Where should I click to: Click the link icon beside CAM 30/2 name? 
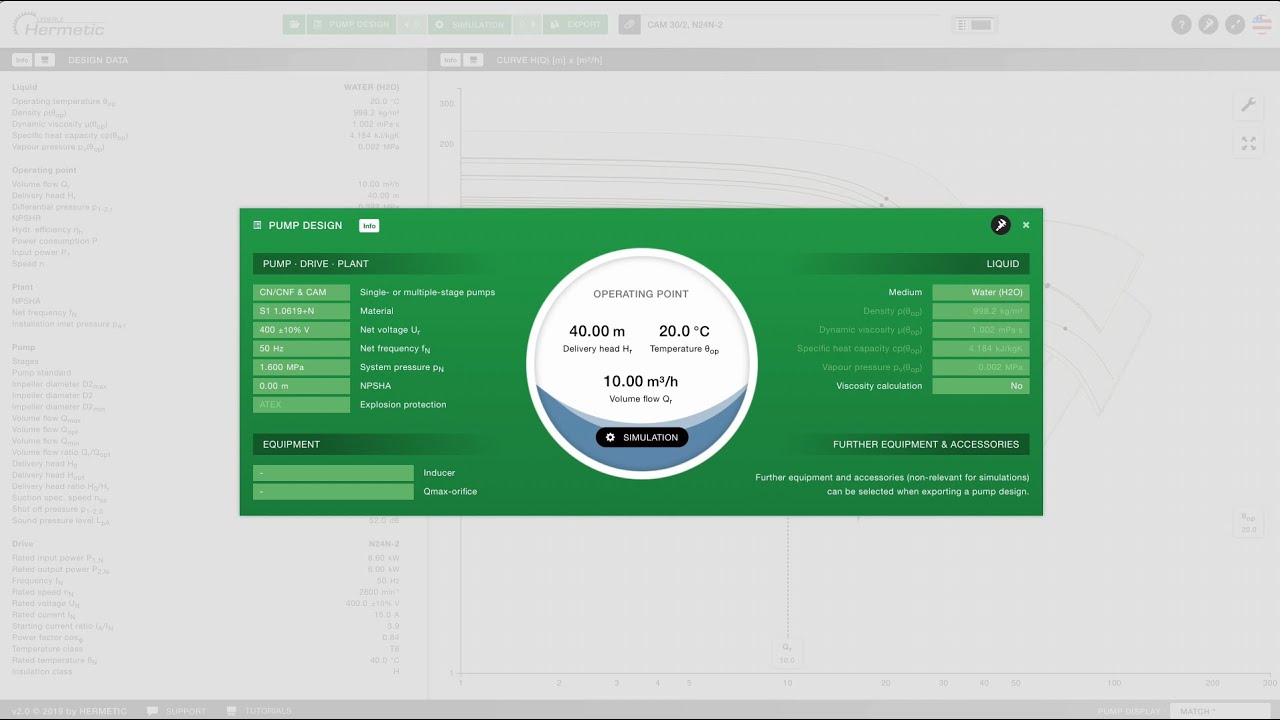click(x=629, y=24)
